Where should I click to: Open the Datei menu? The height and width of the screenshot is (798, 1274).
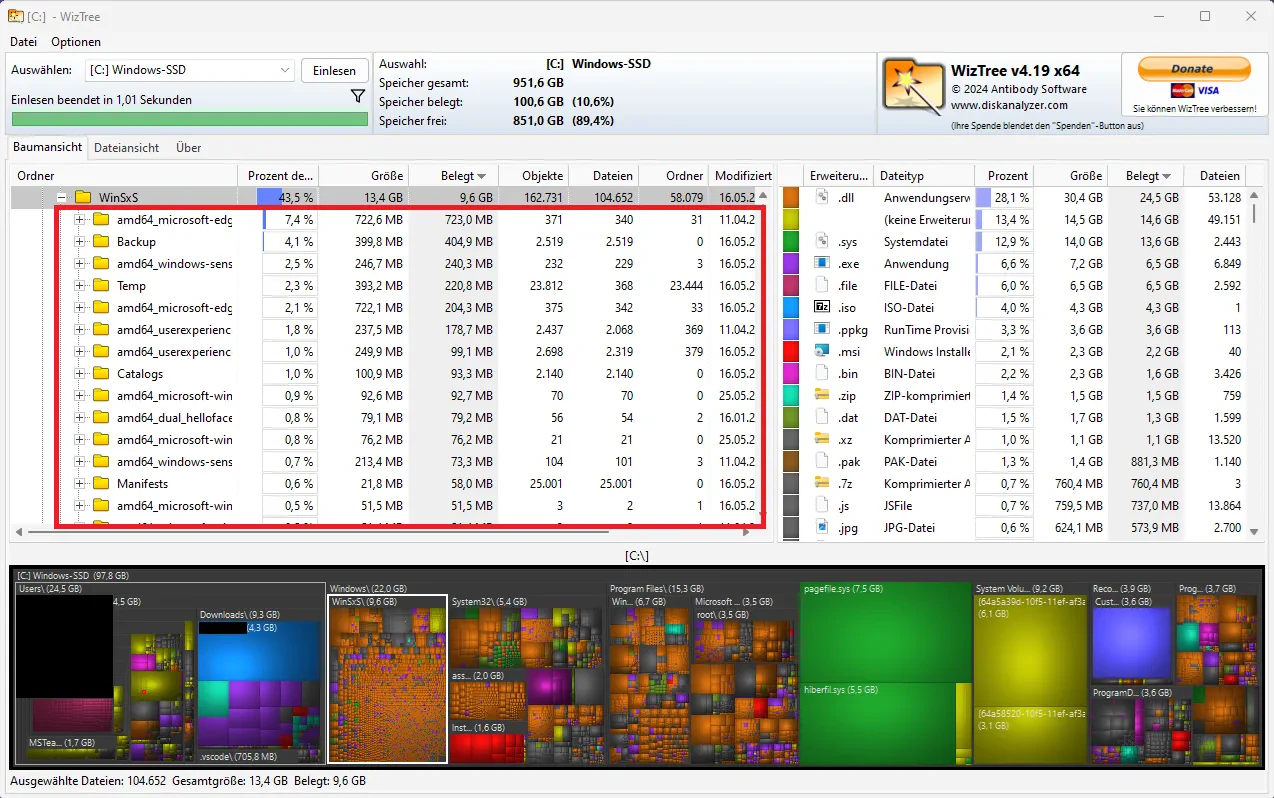23,42
